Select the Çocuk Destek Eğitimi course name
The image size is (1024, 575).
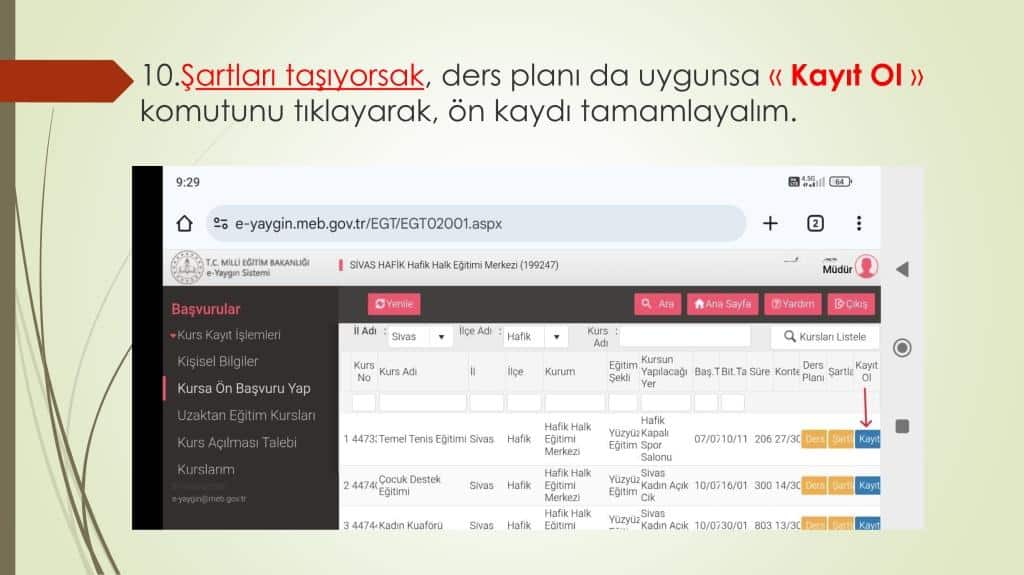(409, 485)
